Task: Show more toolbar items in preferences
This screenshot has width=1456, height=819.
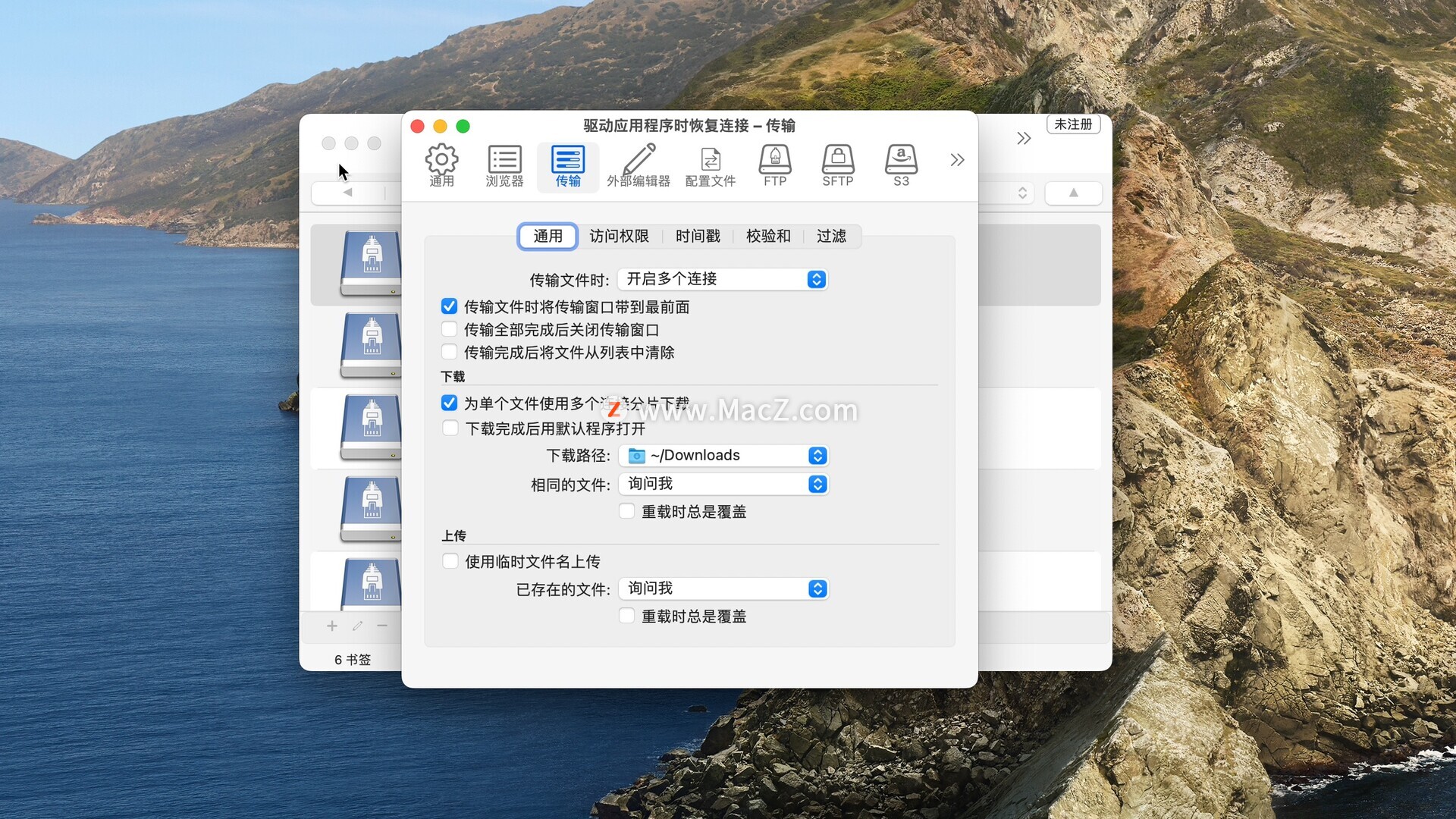Action: point(957,160)
